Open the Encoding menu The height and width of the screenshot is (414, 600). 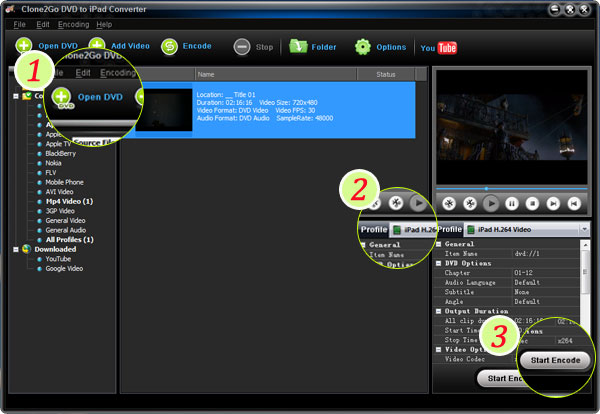point(73,24)
